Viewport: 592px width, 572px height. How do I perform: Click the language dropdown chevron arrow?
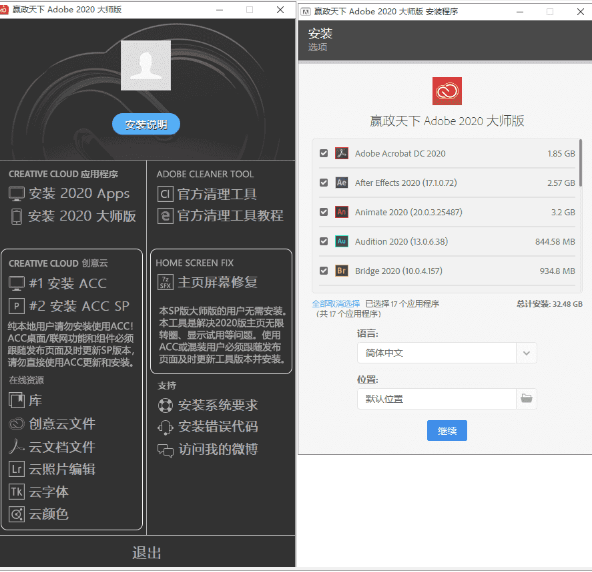526,353
